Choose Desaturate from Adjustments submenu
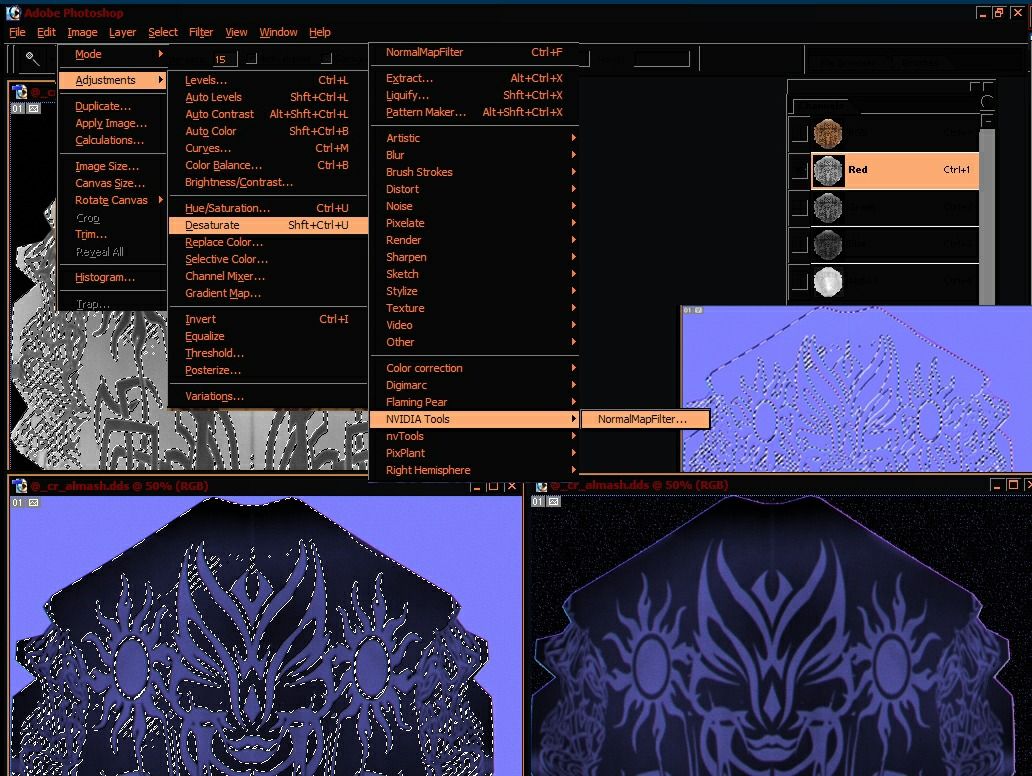 pyautogui.click(x=267, y=225)
